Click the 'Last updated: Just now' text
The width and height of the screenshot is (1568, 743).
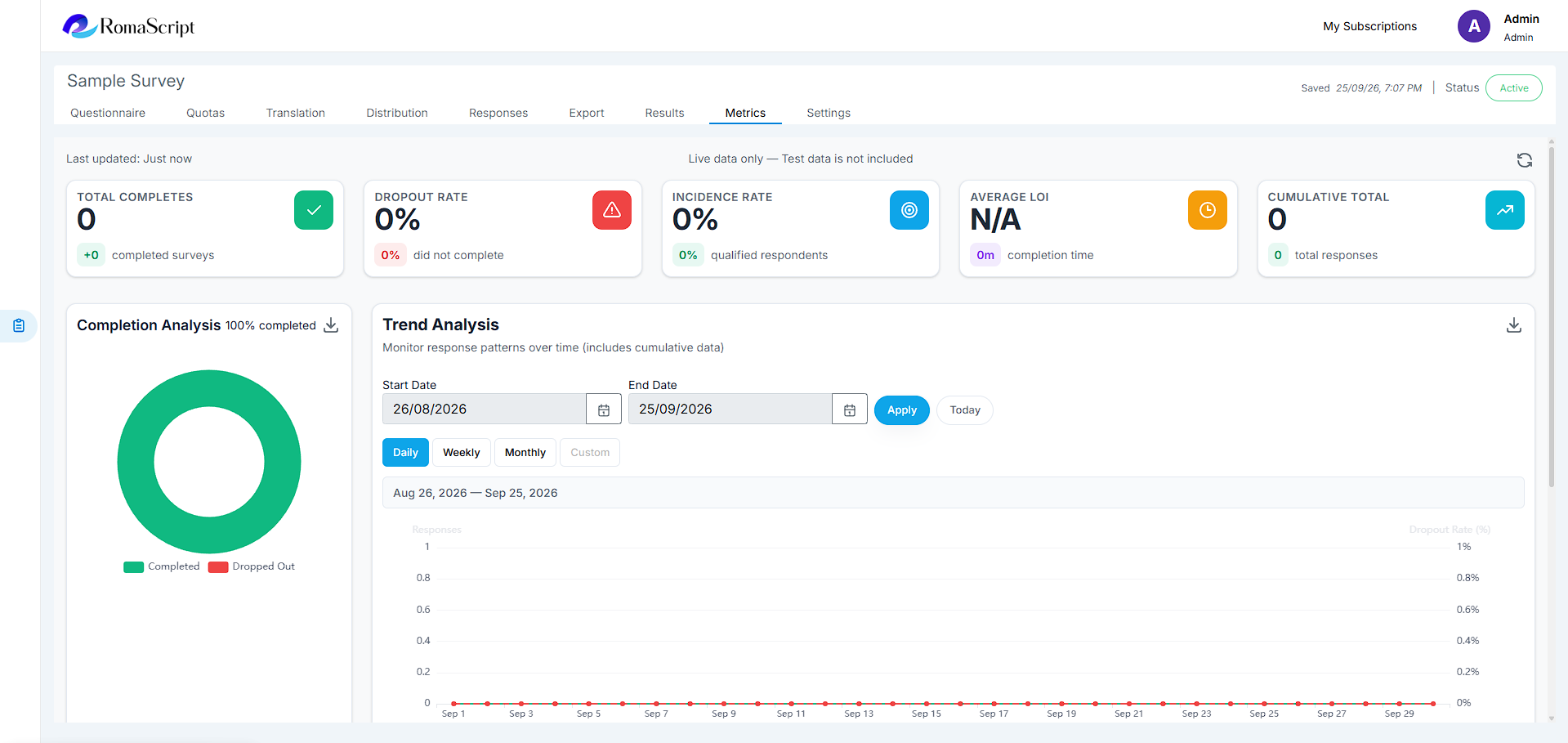coord(129,159)
